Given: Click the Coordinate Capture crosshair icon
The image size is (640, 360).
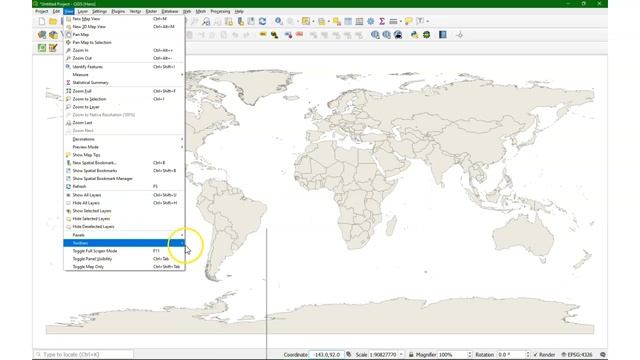Looking at the screenshot, I should tap(460, 35).
